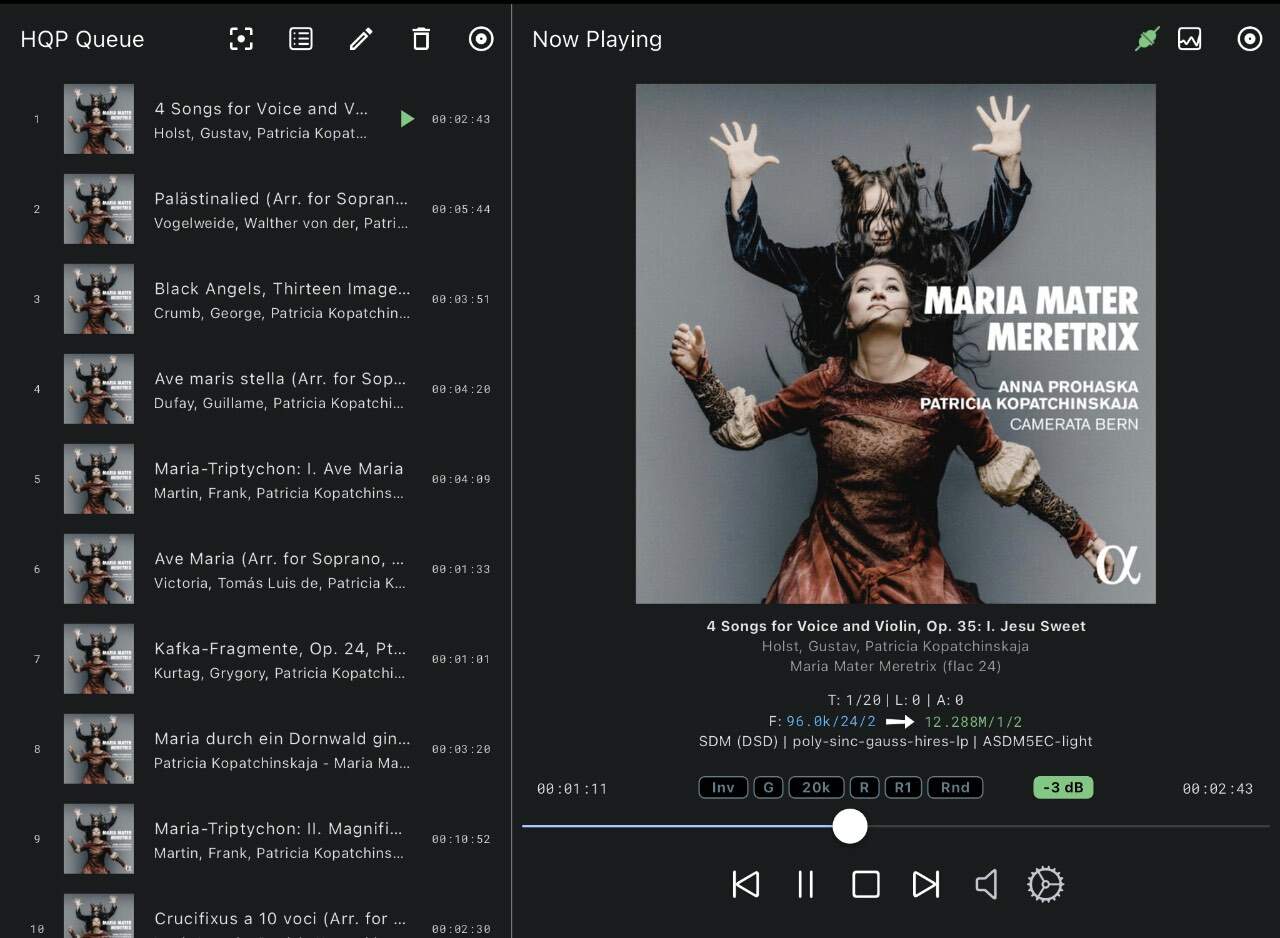The width and height of the screenshot is (1280, 938).
Task: Open the playlist list icon in HQP Queue header
Action: coord(301,39)
